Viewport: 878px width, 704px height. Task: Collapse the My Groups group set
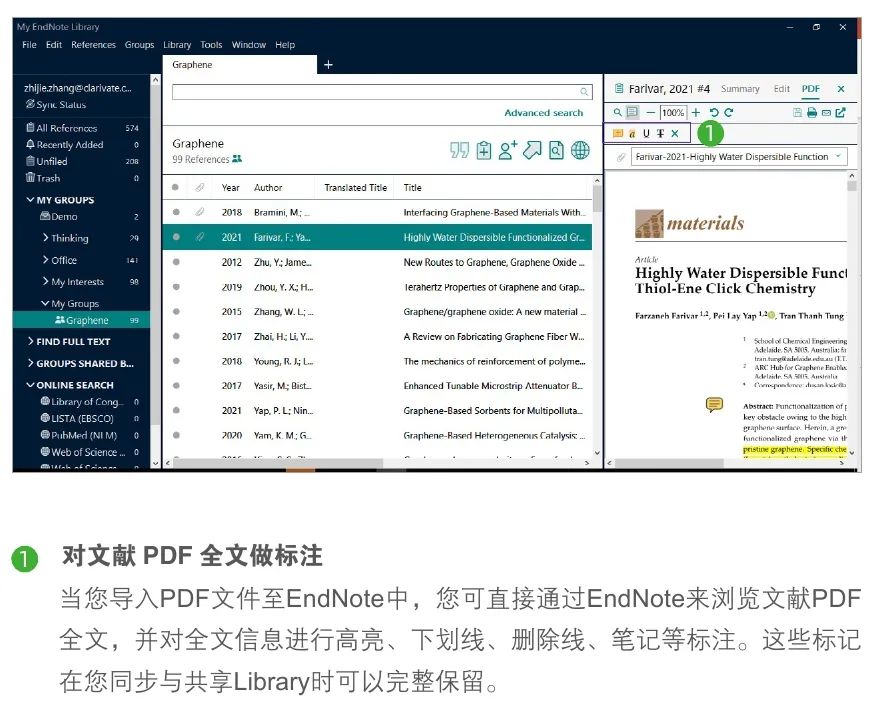tap(45, 303)
